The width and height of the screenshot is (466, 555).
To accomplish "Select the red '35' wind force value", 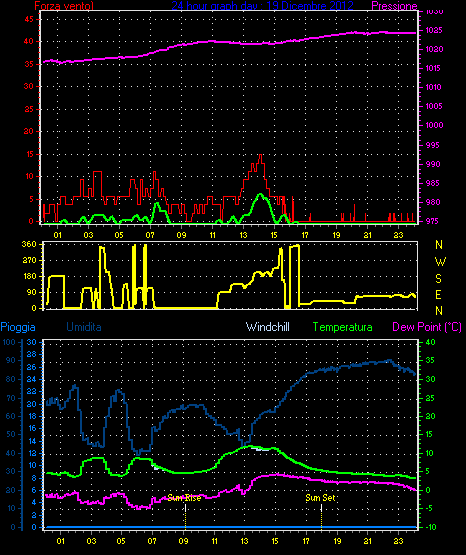I will [29, 64].
